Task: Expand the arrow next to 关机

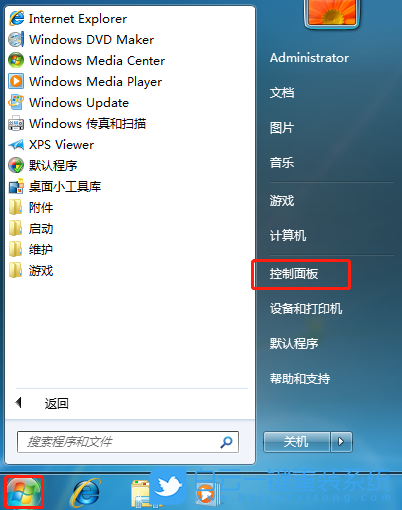Action: [341, 442]
